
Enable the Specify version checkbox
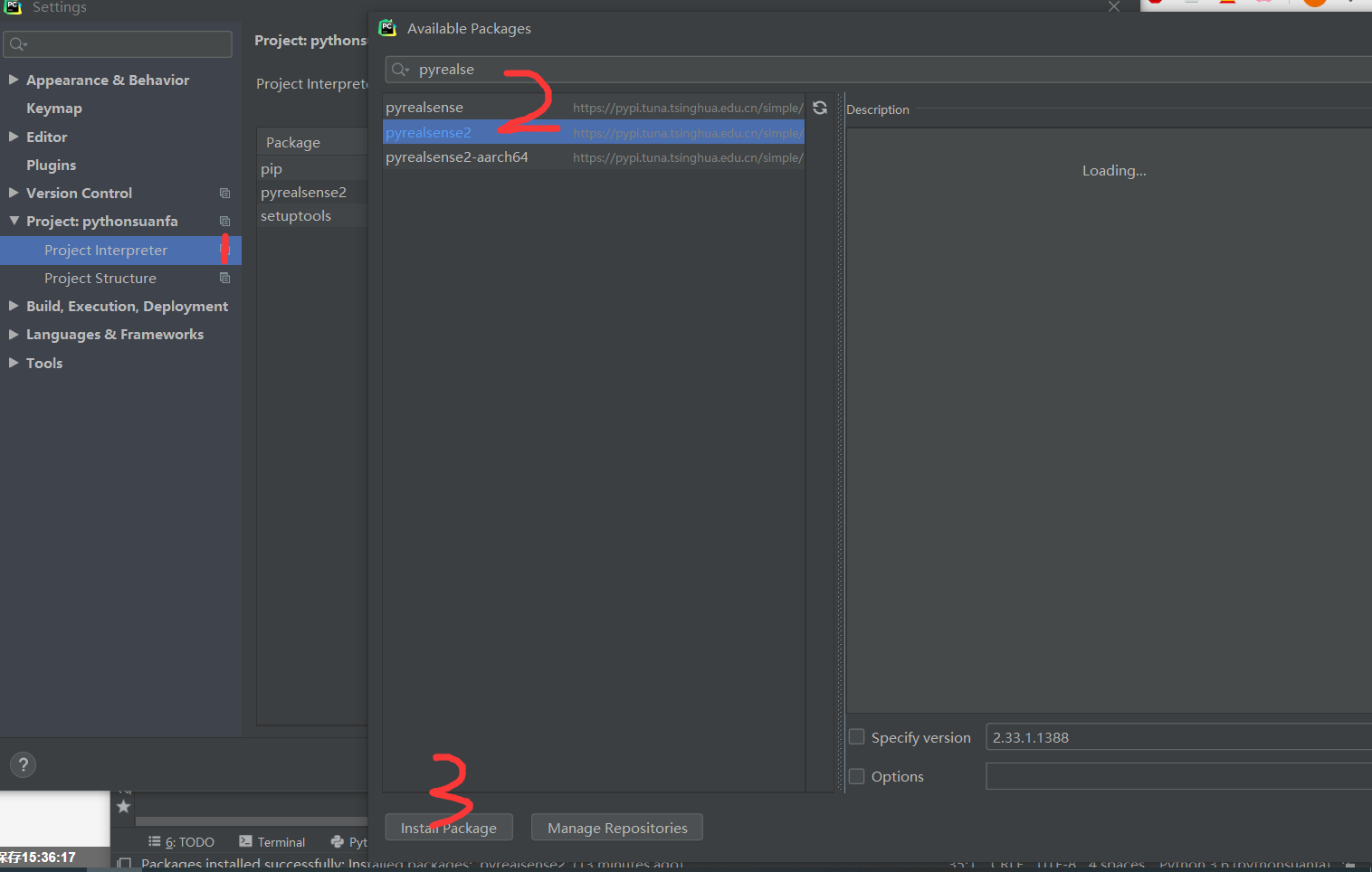click(856, 736)
